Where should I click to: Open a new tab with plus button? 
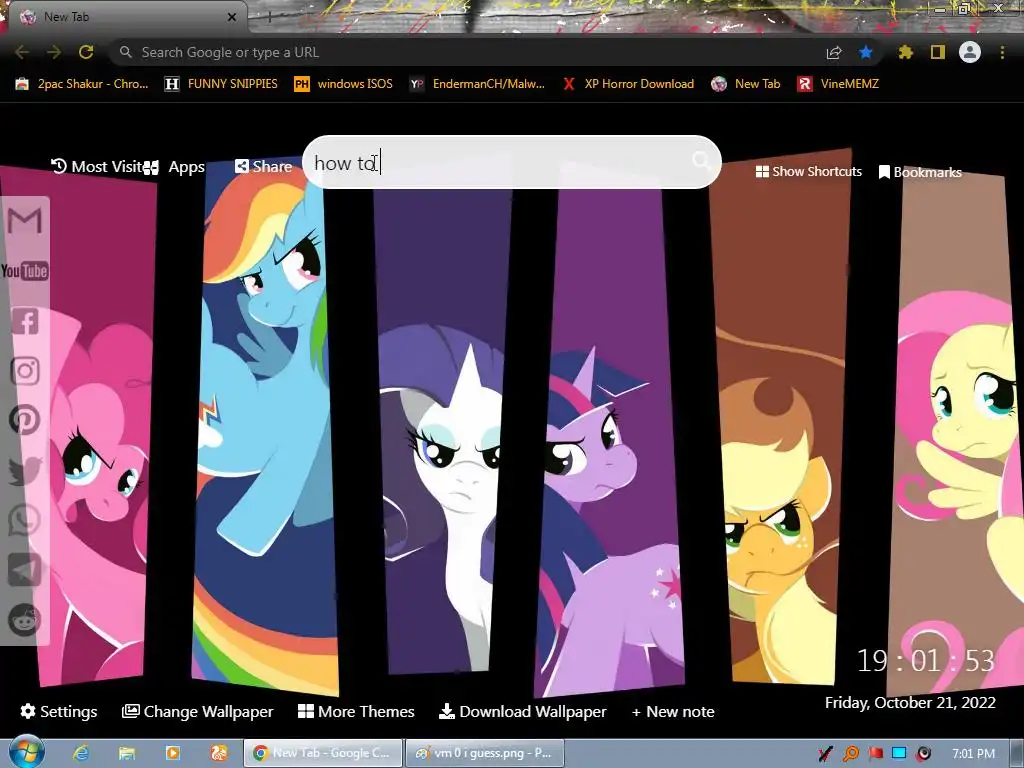269,17
